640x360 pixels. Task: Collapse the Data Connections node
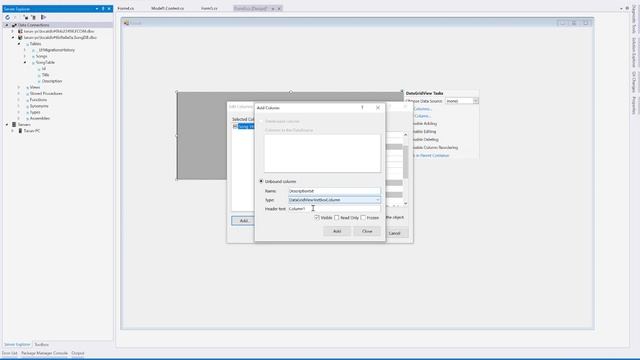(x=7, y=25)
